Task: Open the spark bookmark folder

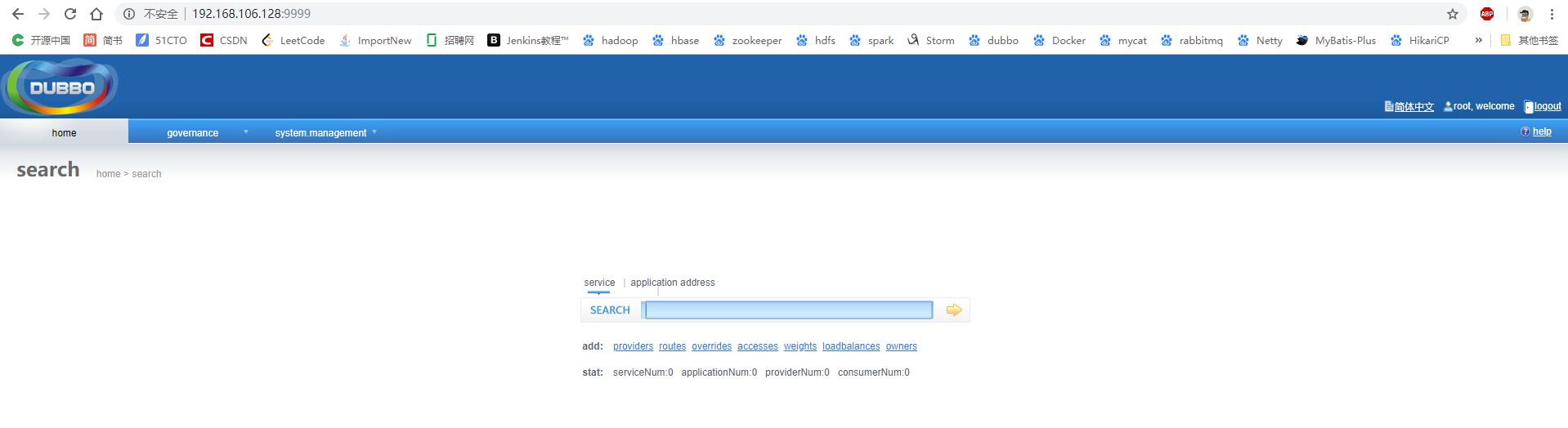Action: point(871,40)
